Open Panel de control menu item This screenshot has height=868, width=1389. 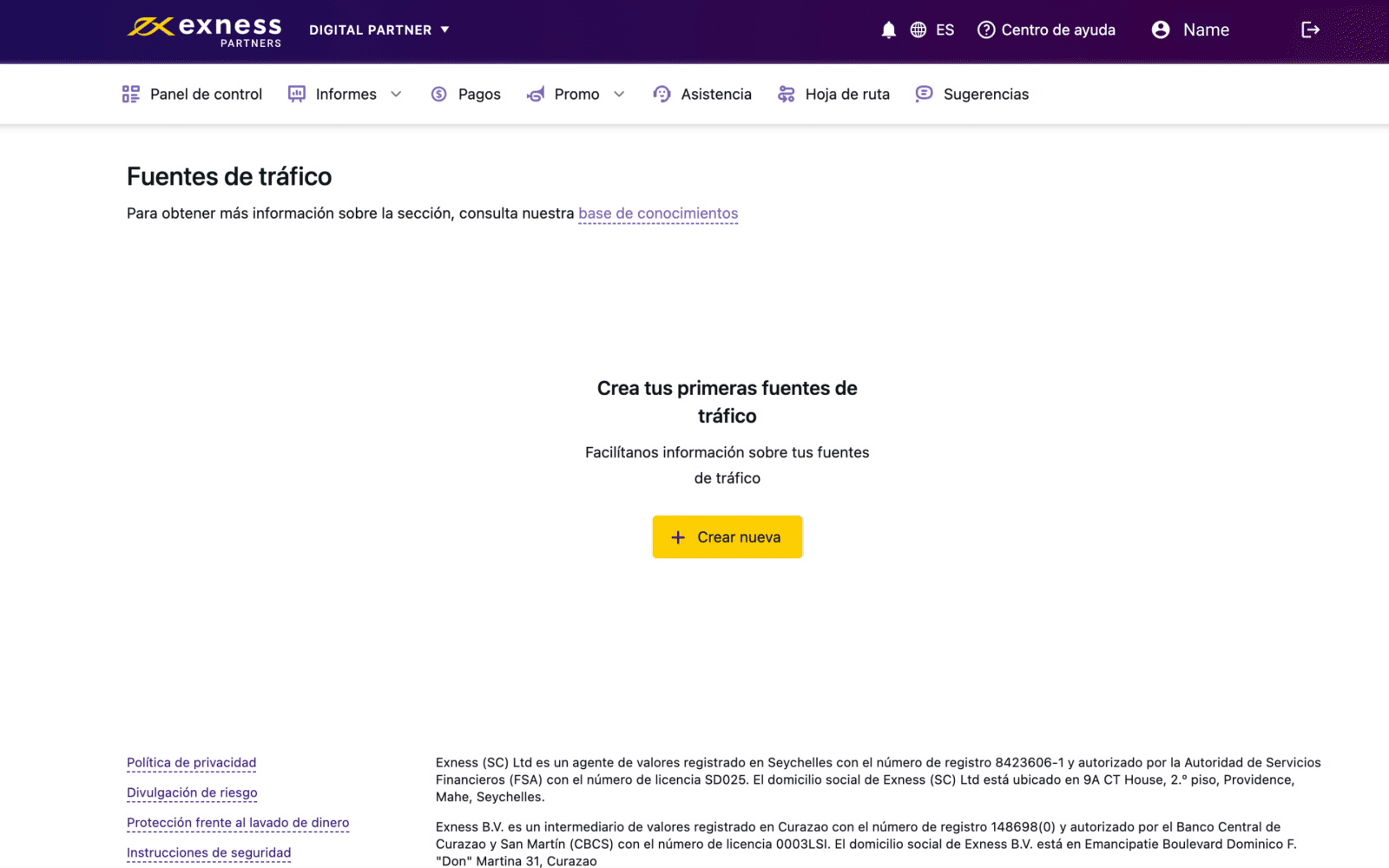pyautogui.click(x=192, y=94)
